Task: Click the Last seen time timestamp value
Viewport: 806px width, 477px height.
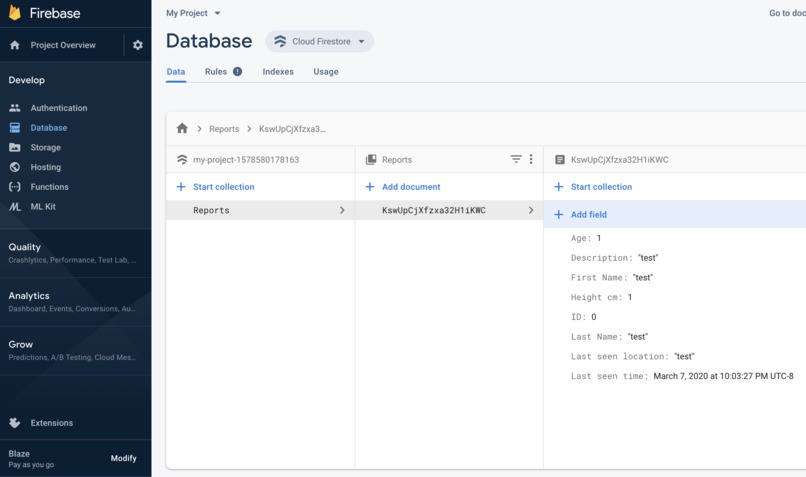Action: [x=723, y=376]
